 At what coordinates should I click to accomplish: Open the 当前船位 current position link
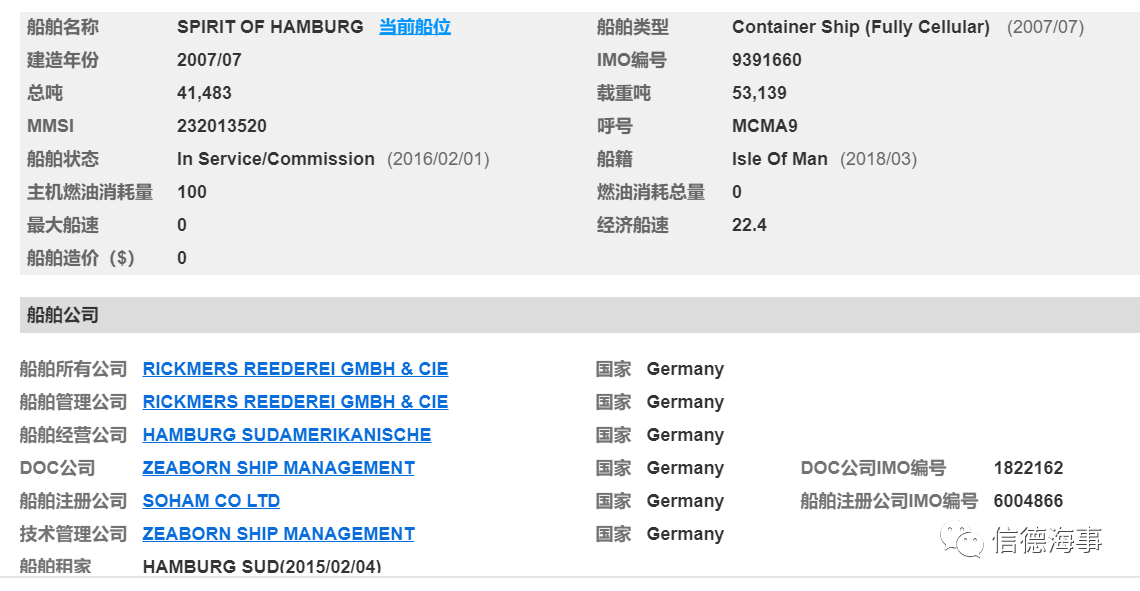coord(414,27)
